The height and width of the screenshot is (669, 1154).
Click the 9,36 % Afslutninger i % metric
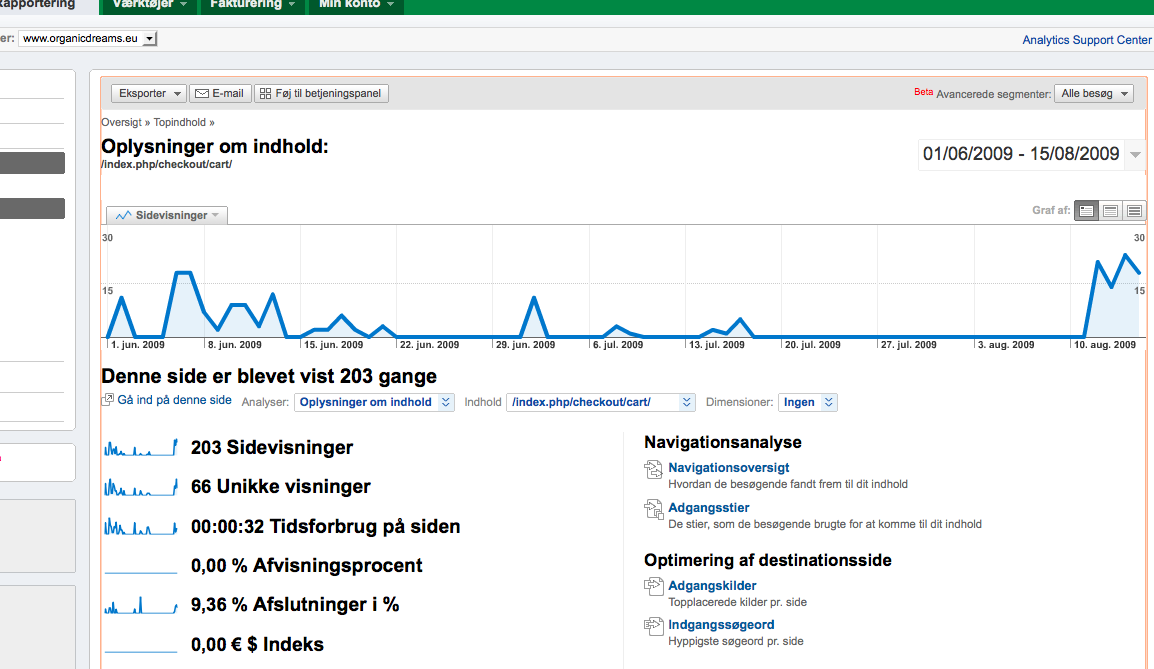[294, 605]
